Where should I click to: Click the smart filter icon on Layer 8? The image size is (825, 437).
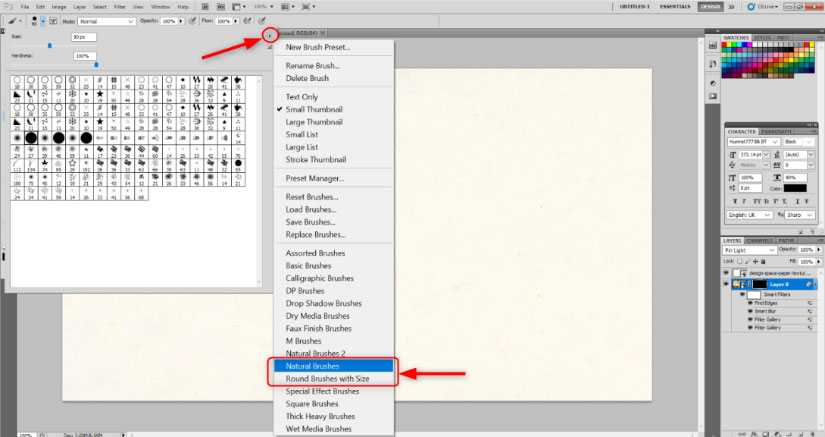811,284
